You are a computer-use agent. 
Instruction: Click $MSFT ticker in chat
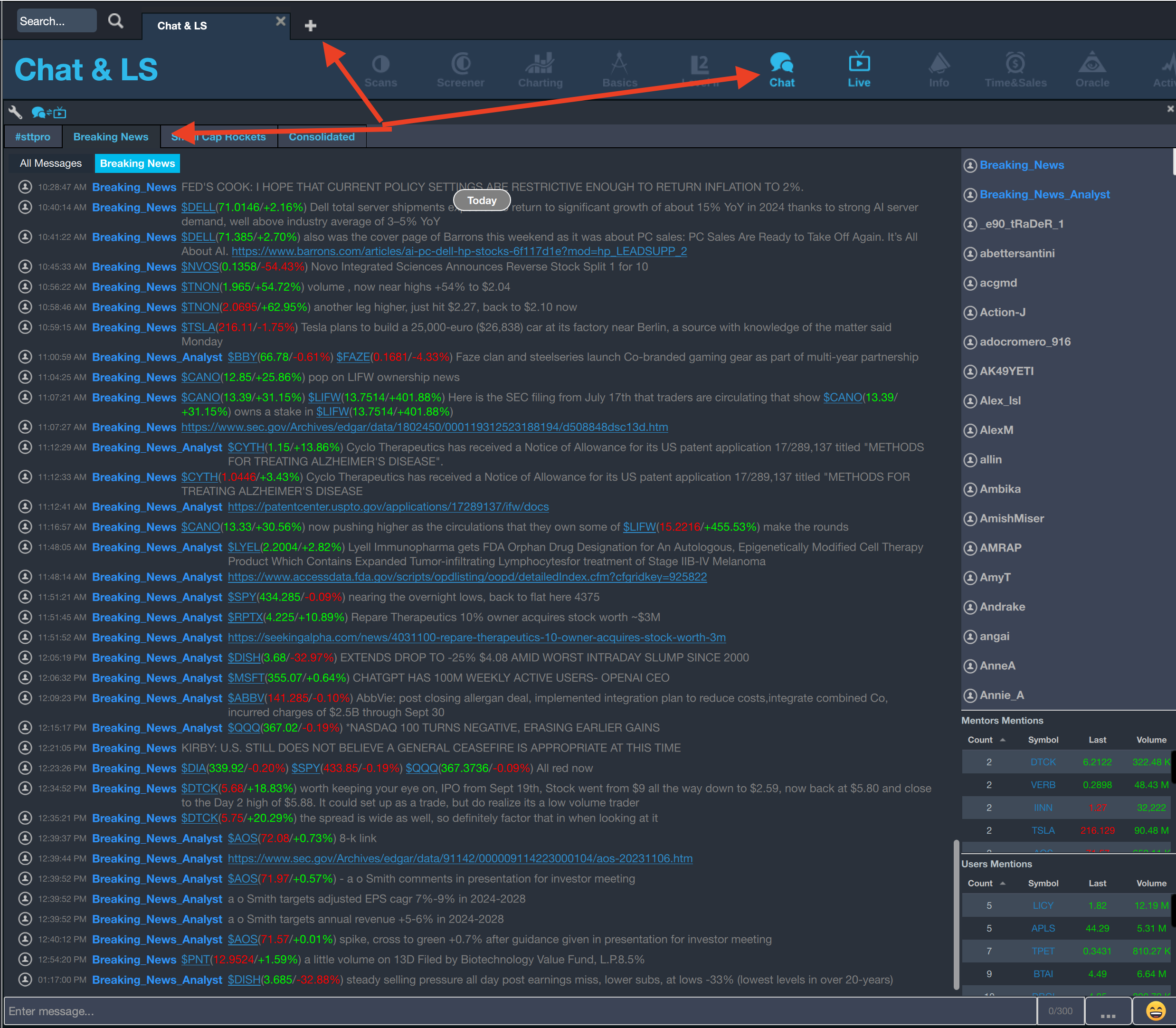246,678
